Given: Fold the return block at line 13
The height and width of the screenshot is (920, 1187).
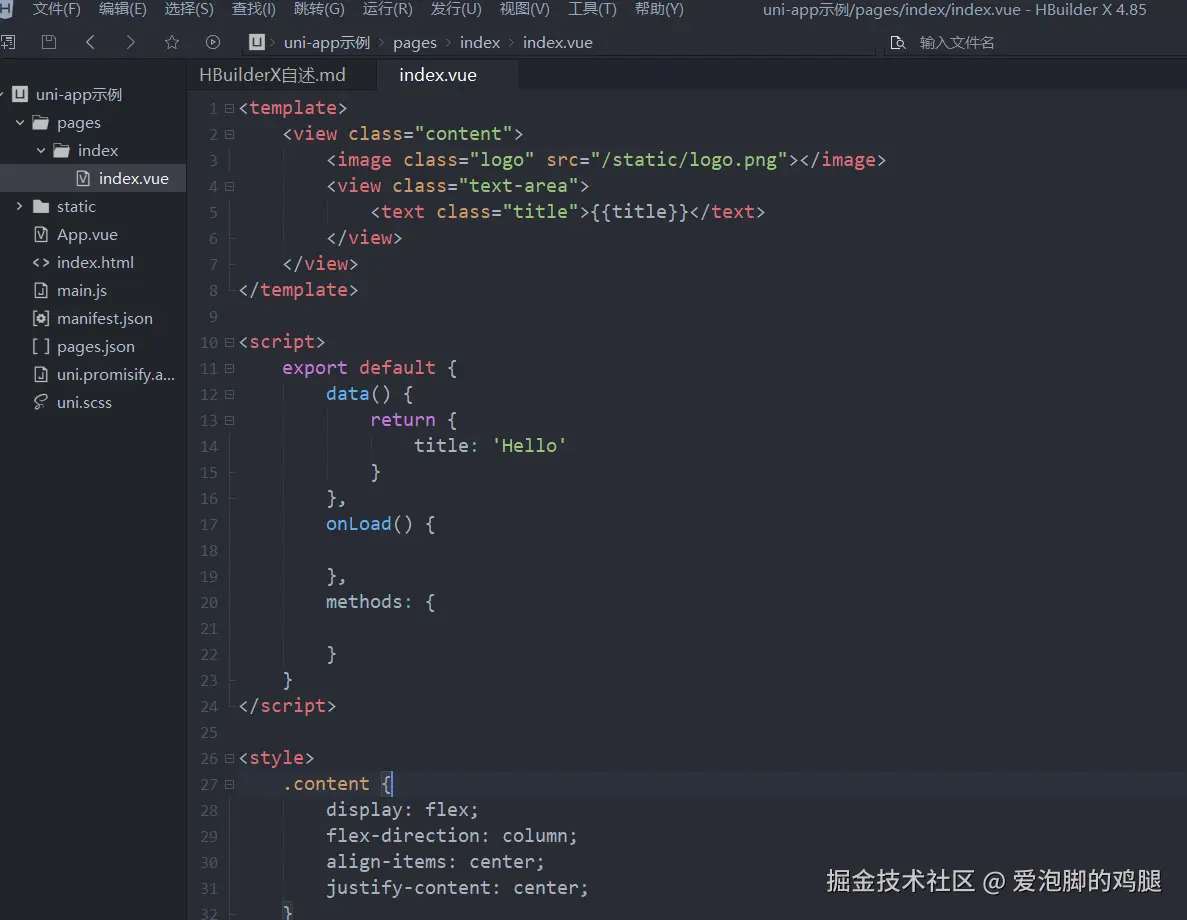Looking at the screenshot, I should click(x=229, y=420).
